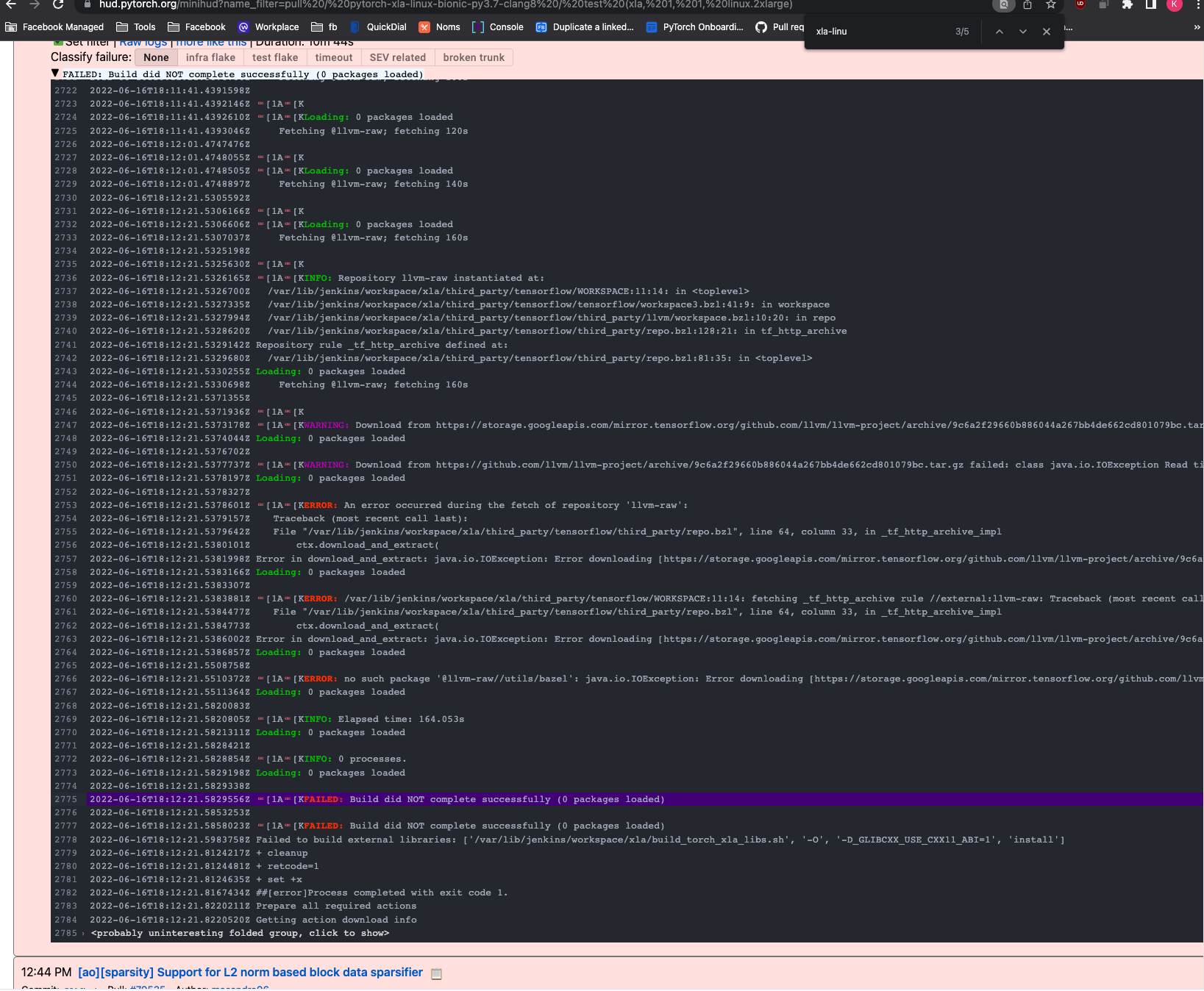The width and height of the screenshot is (1204, 991).
Task: Open the Duplicate a linked bookmark
Action: 585,27
